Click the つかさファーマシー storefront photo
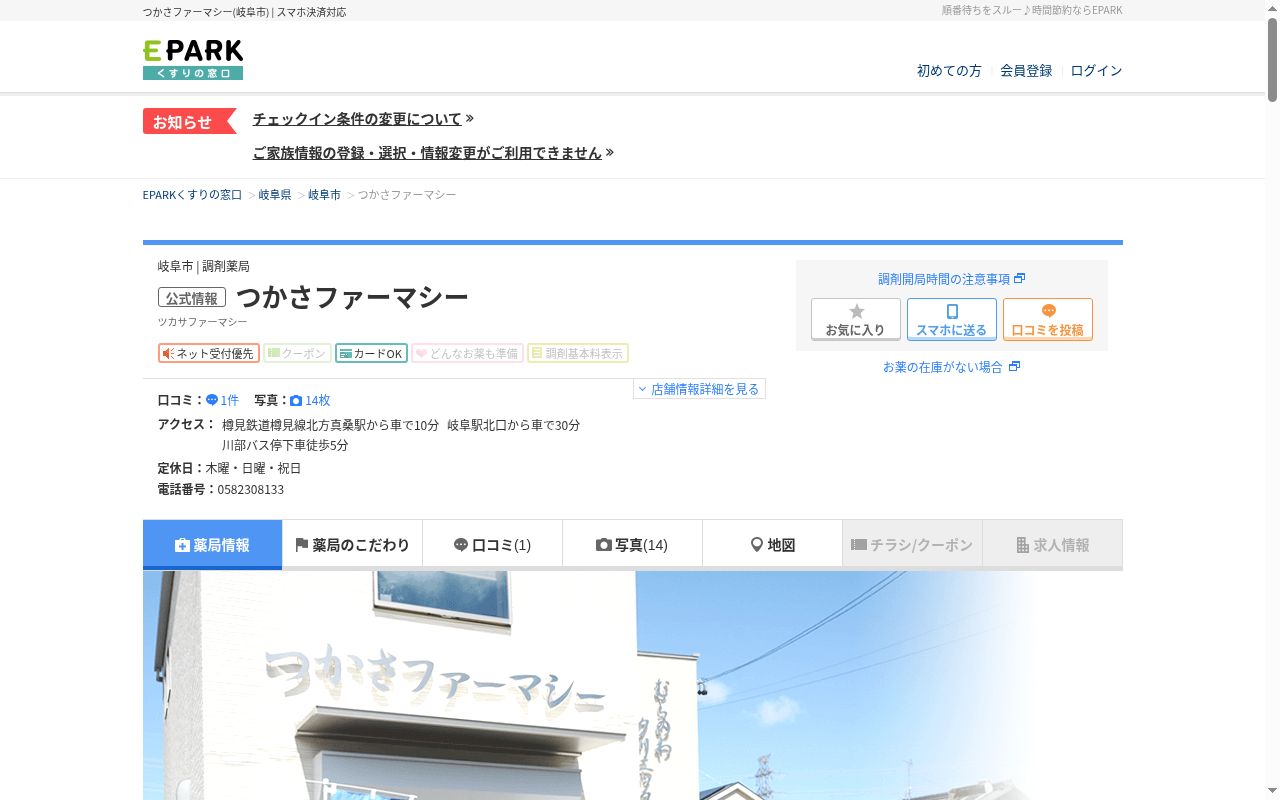The image size is (1280, 800). (x=633, y=685)
